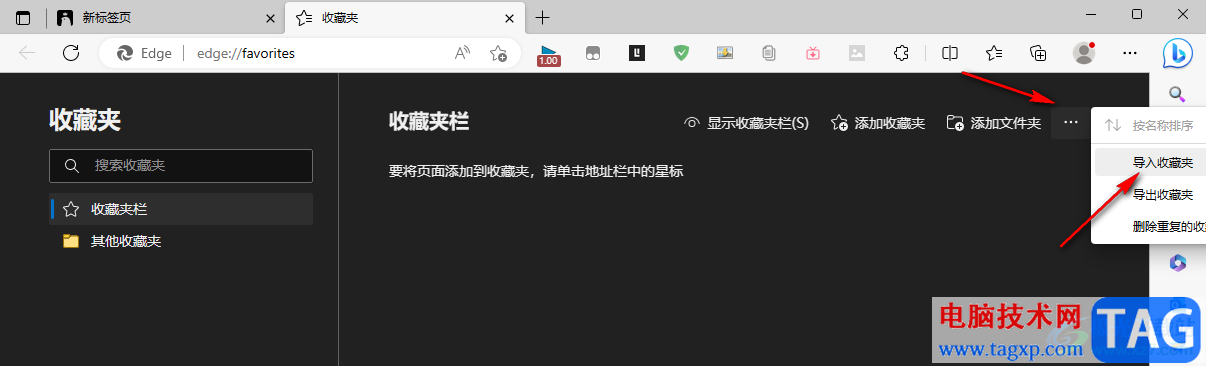Open the favorites page more options ellipsis
The image size is (1206, 366).
tap(1071, 123)
